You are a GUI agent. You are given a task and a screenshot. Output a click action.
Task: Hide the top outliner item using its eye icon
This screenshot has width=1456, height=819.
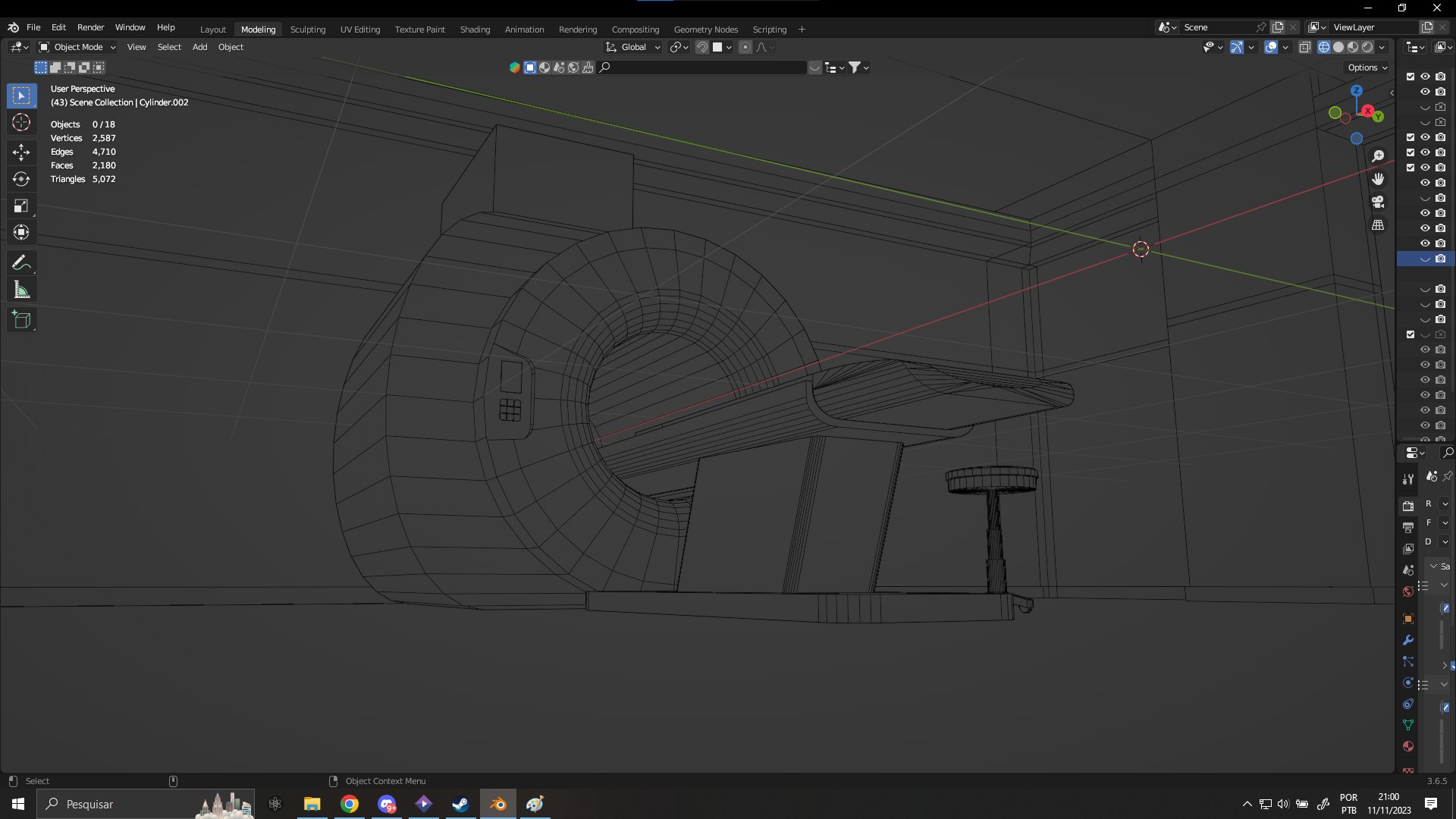(1425, 77)
